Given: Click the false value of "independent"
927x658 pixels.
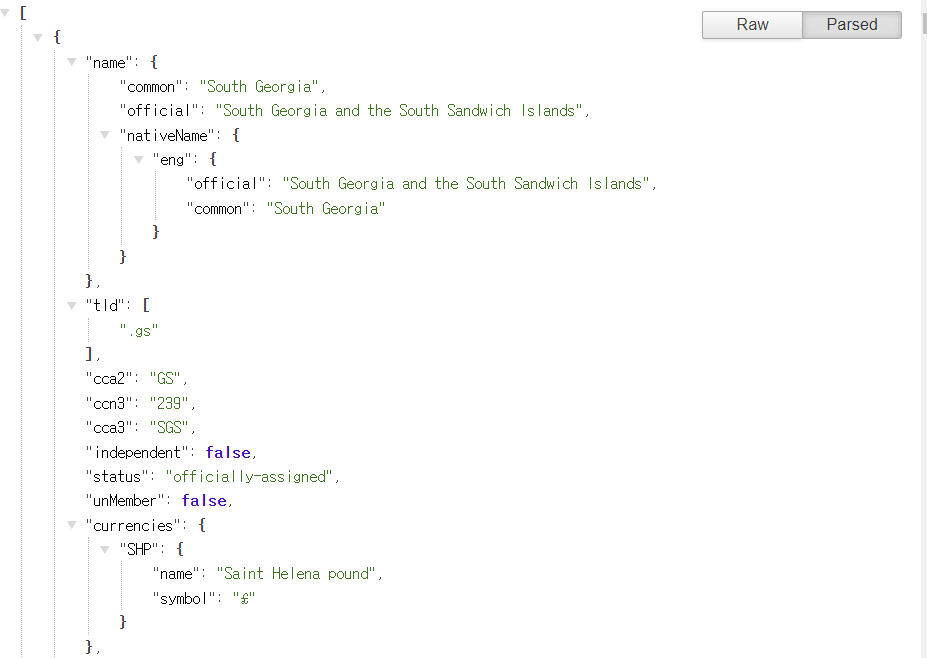Looking at the screenshot, I should tap(228, 452).
